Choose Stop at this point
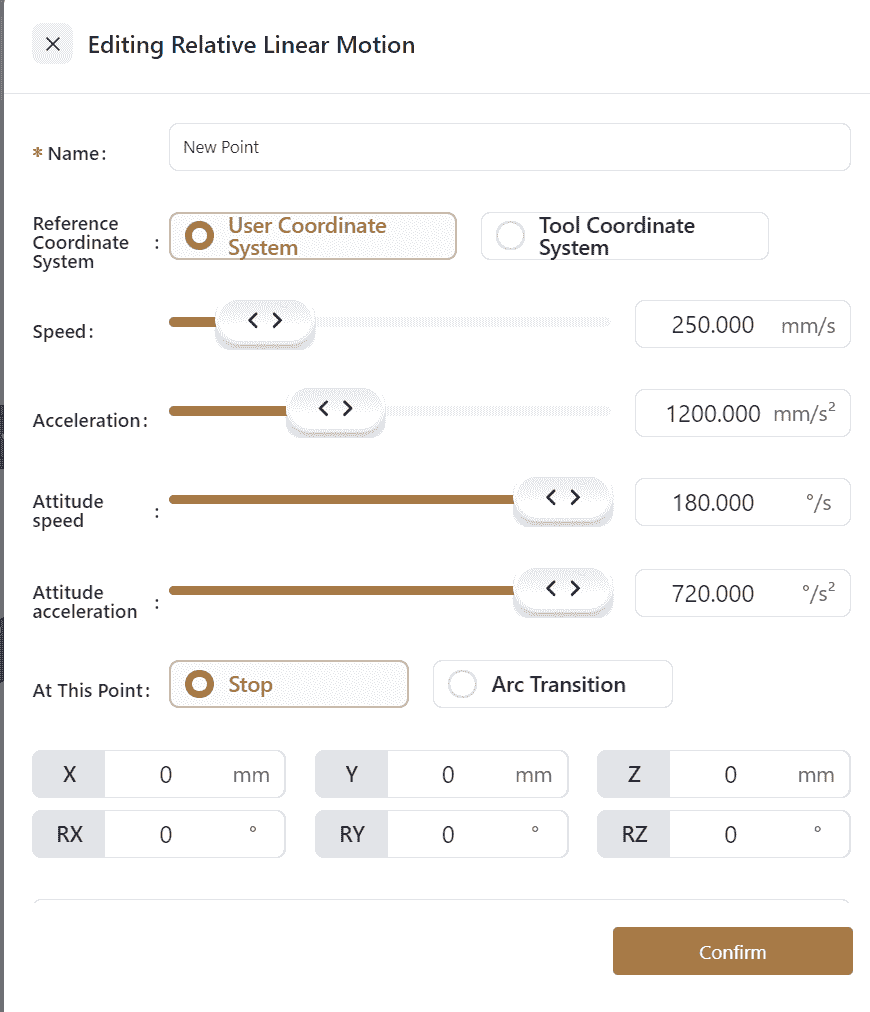870x1012 pixels. tap(201, 684)
